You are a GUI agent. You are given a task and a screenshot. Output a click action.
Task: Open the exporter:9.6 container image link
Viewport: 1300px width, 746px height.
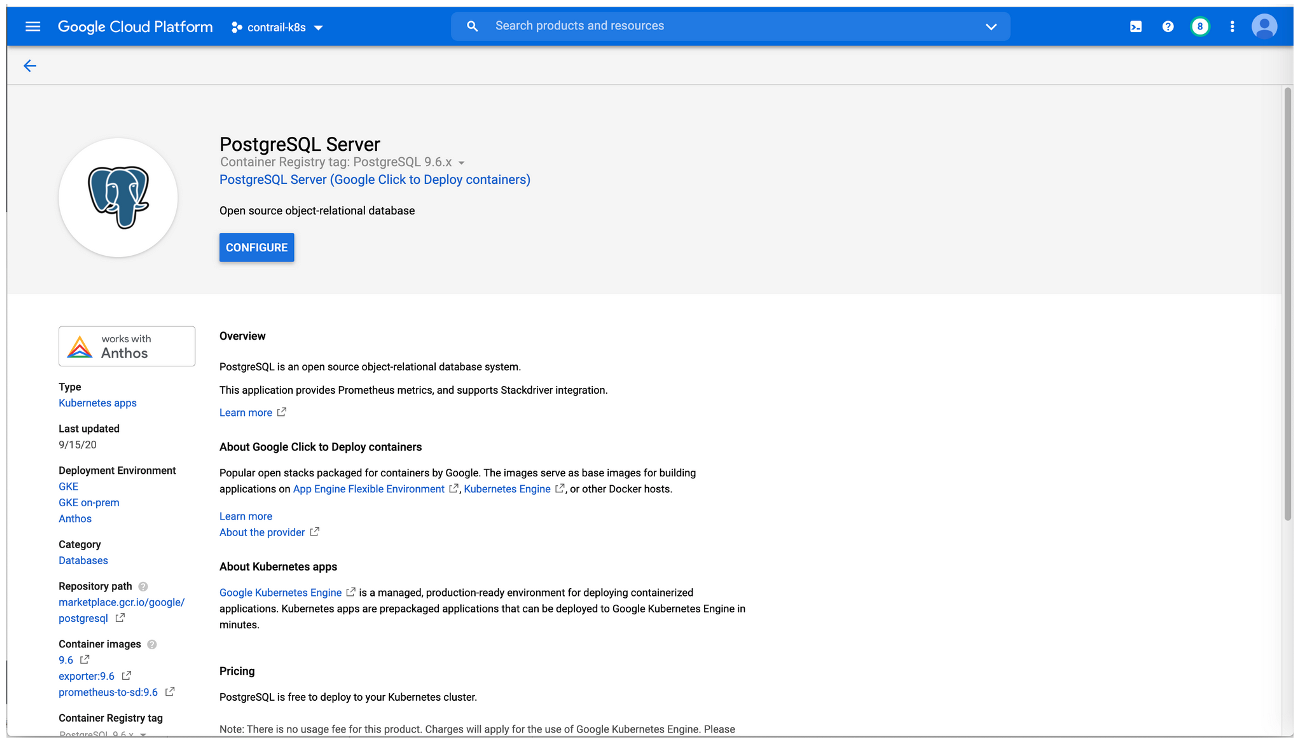click(x=87, y=677)
